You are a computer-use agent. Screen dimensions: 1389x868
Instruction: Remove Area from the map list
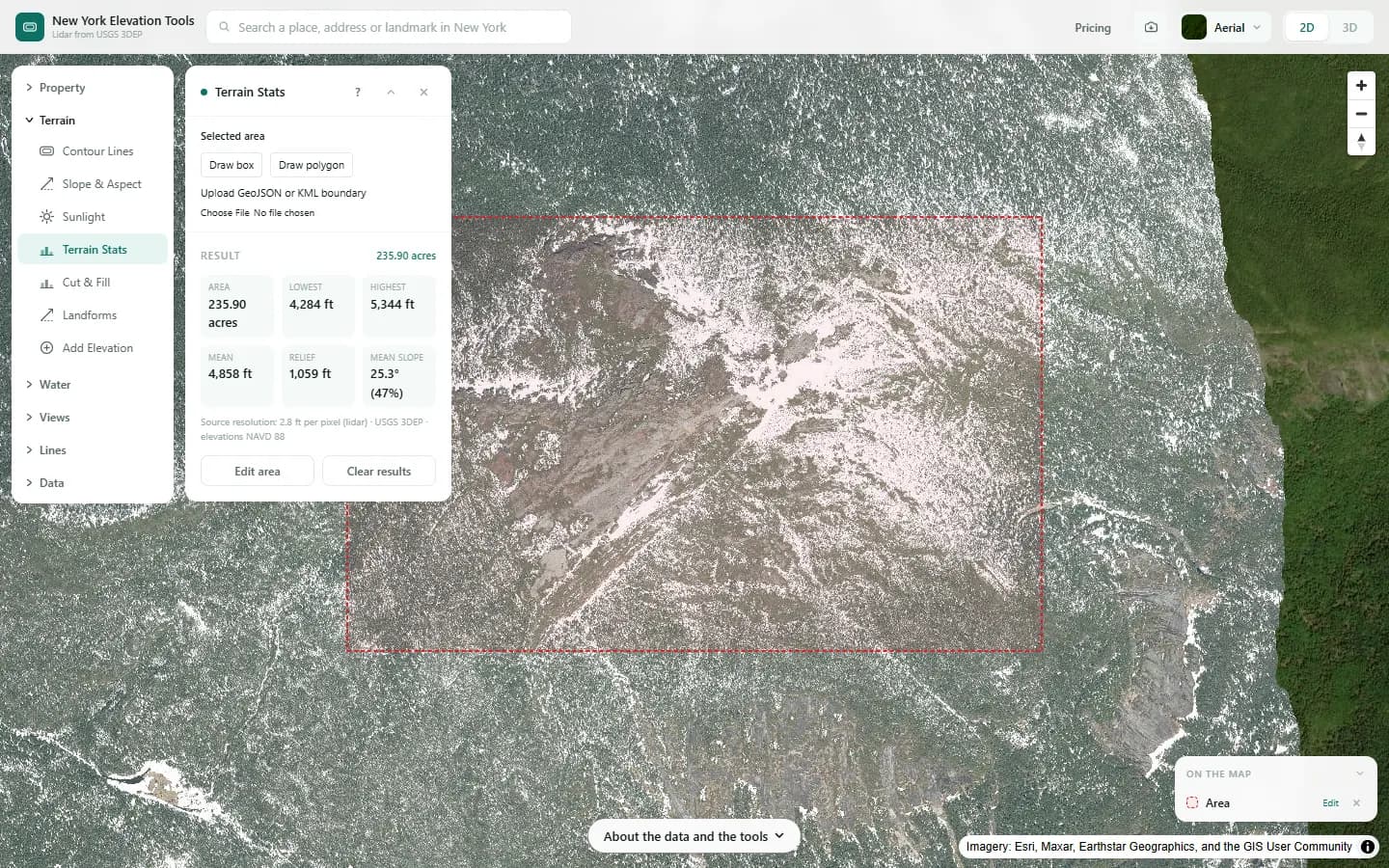[x=1356, y=803]
